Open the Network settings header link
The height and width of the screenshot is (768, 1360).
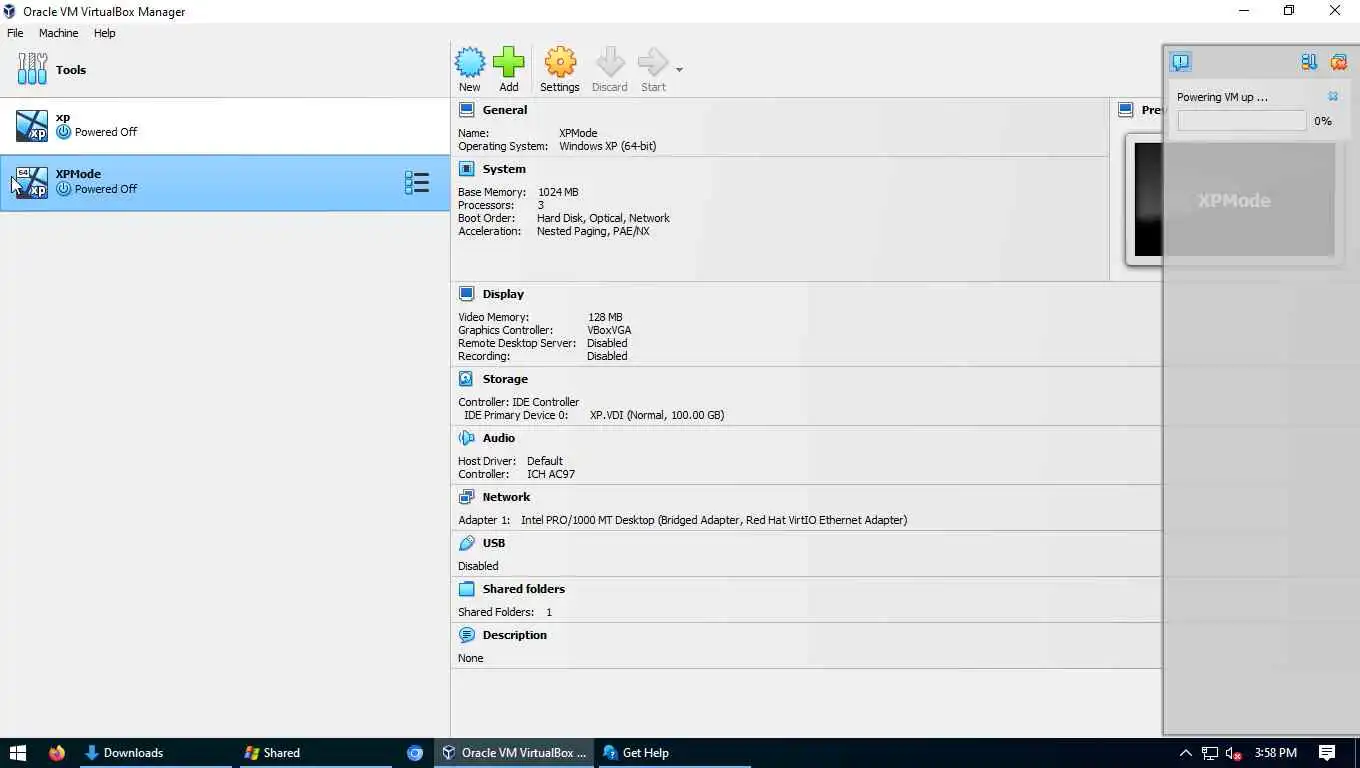506,497
